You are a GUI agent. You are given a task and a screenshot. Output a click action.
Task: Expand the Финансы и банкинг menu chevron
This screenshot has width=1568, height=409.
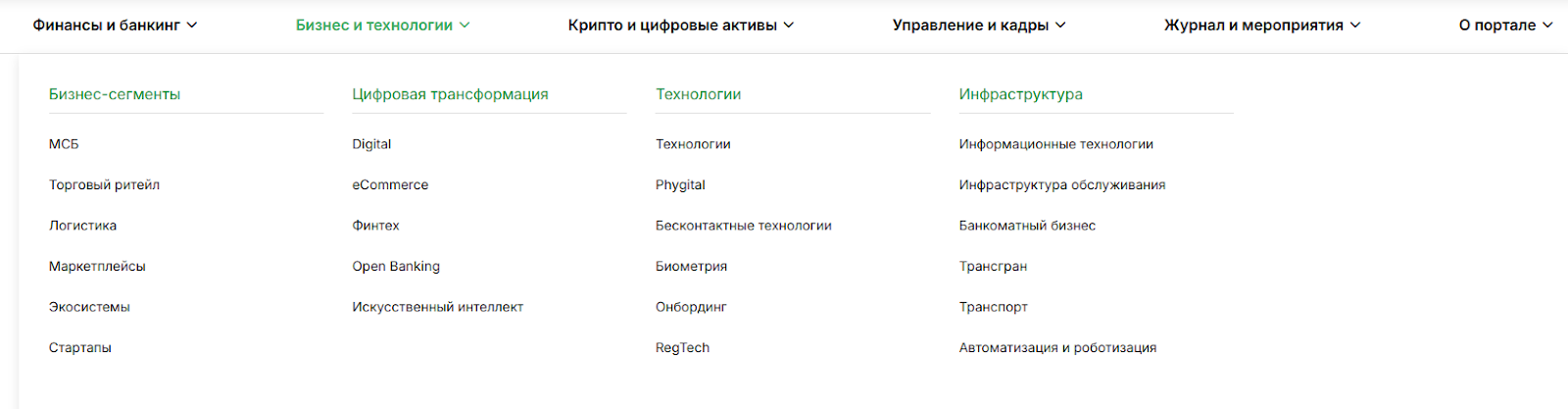point(192,26)
